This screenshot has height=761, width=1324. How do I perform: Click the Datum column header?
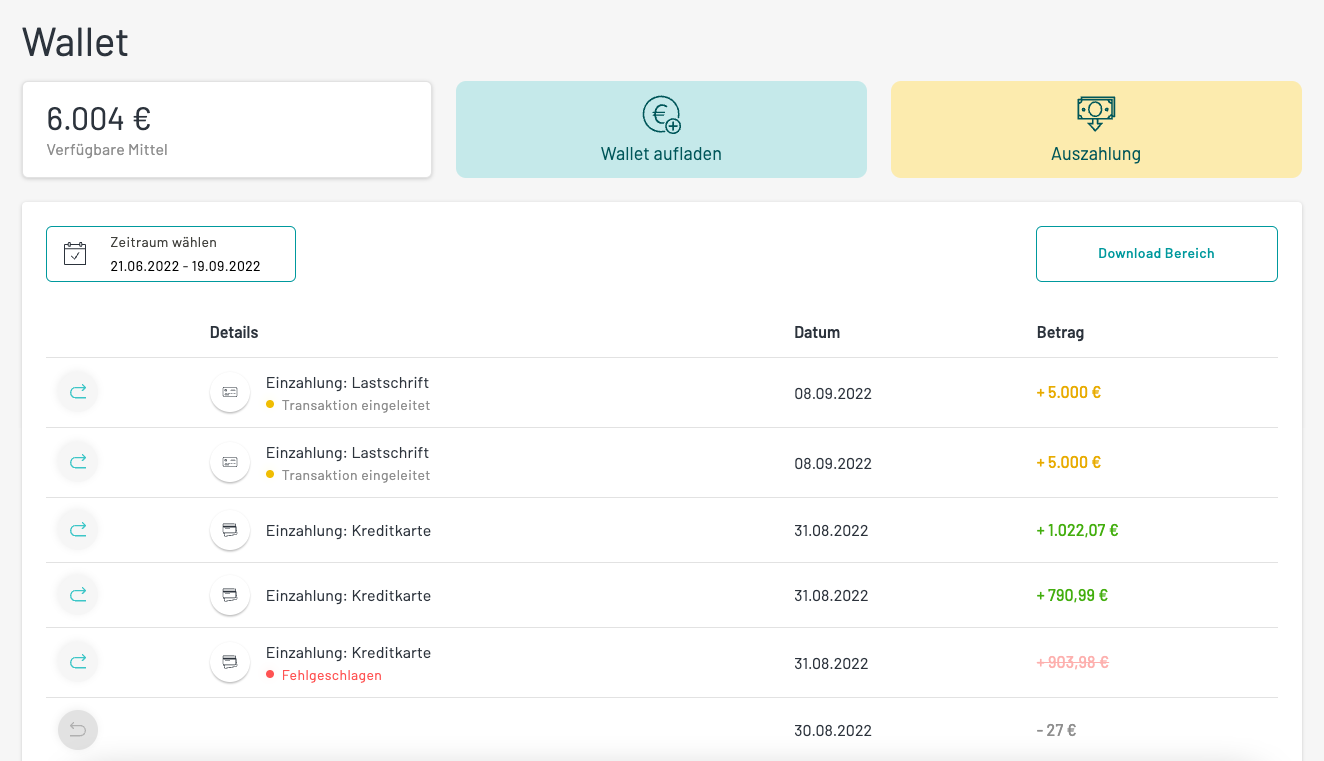coord(817,332)
